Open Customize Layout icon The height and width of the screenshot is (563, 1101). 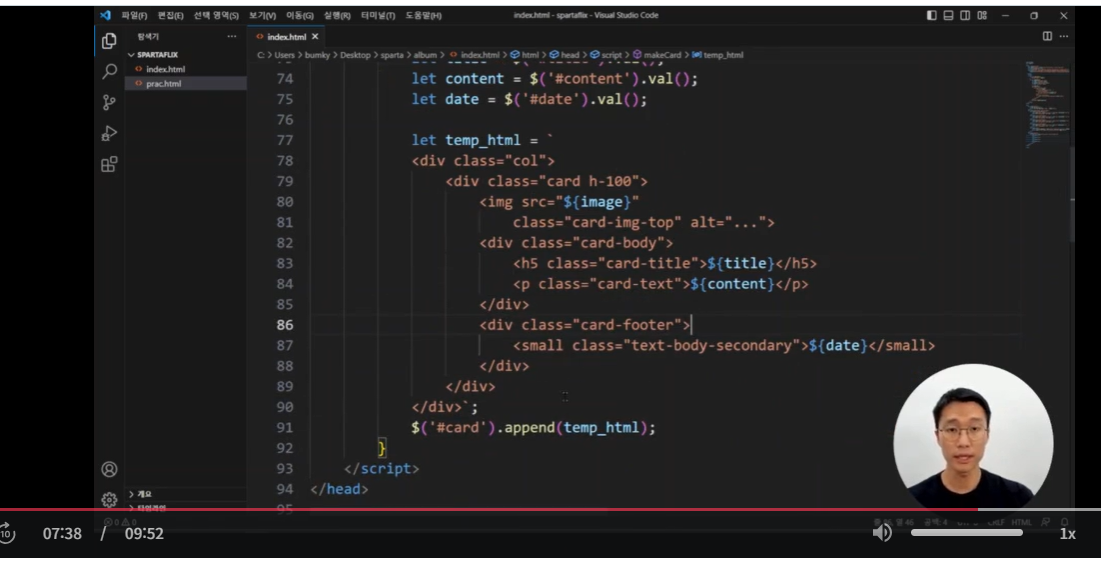(x=982, y=15)
